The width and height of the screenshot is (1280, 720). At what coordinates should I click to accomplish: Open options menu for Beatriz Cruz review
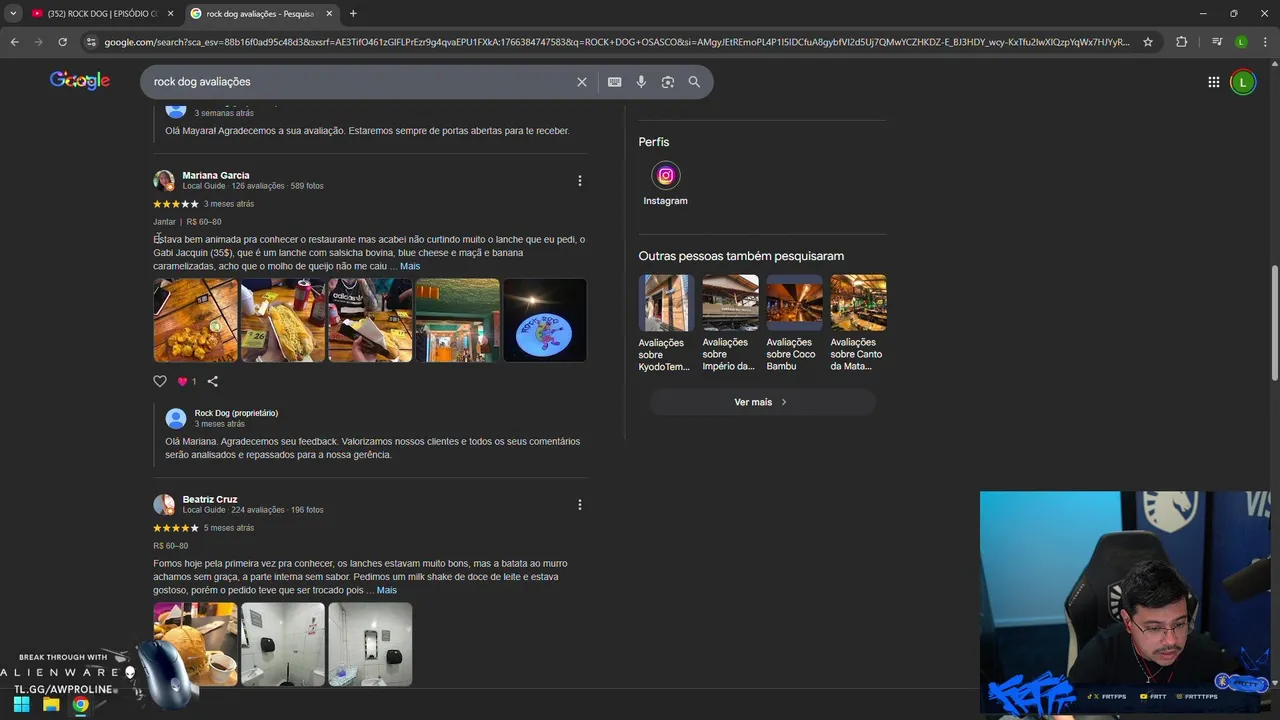point(579,505)
